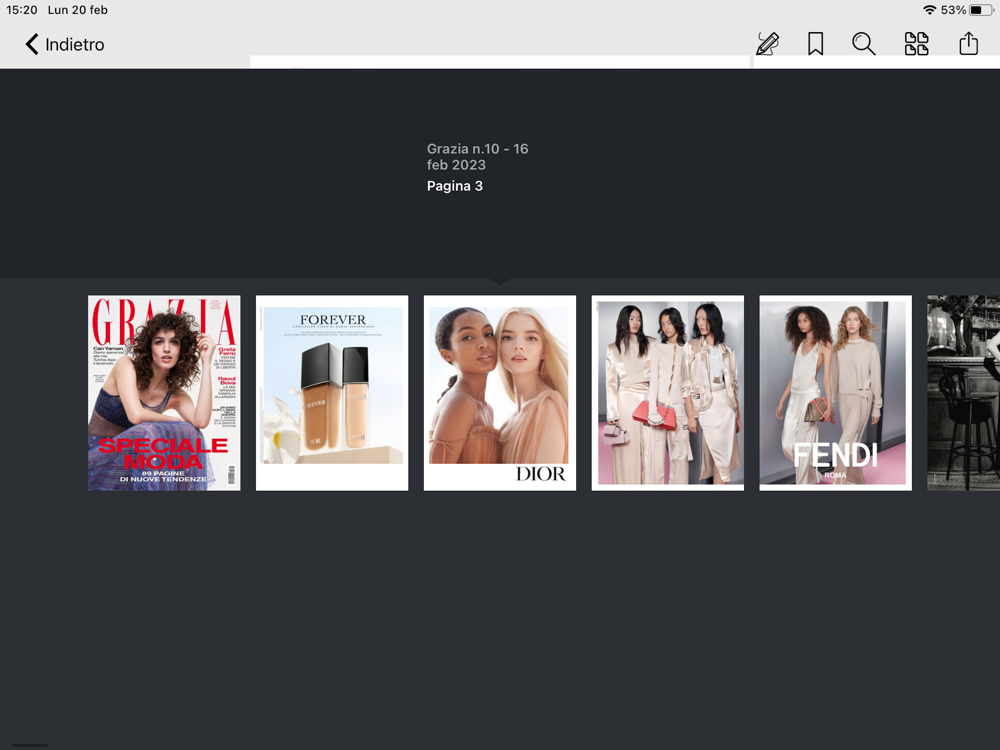Open the Grazia cover page thumbnail
Image resolution: width=1000 pixels, height=750 pixels.
pos(164,393)
